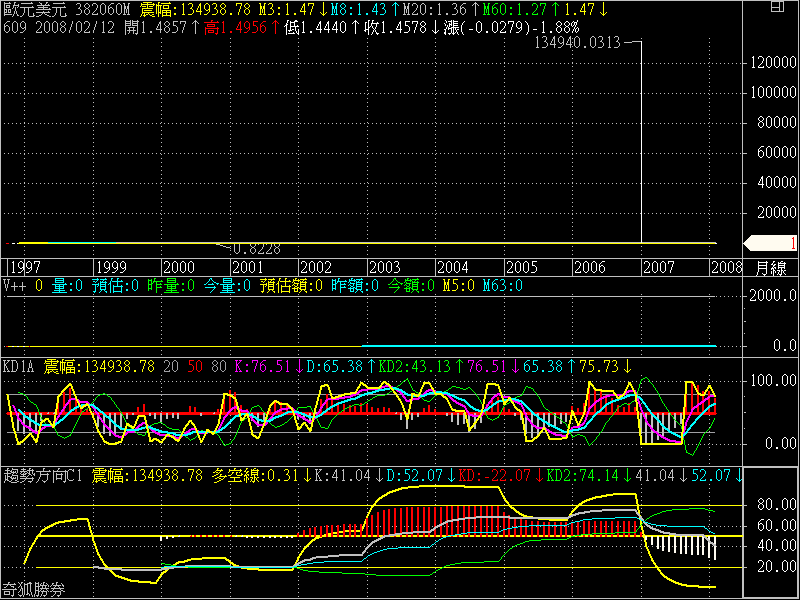Select the 預估額 label in volume panel
Image resolution: width=800 pixels, height=600 pixels.
(284, 286)
